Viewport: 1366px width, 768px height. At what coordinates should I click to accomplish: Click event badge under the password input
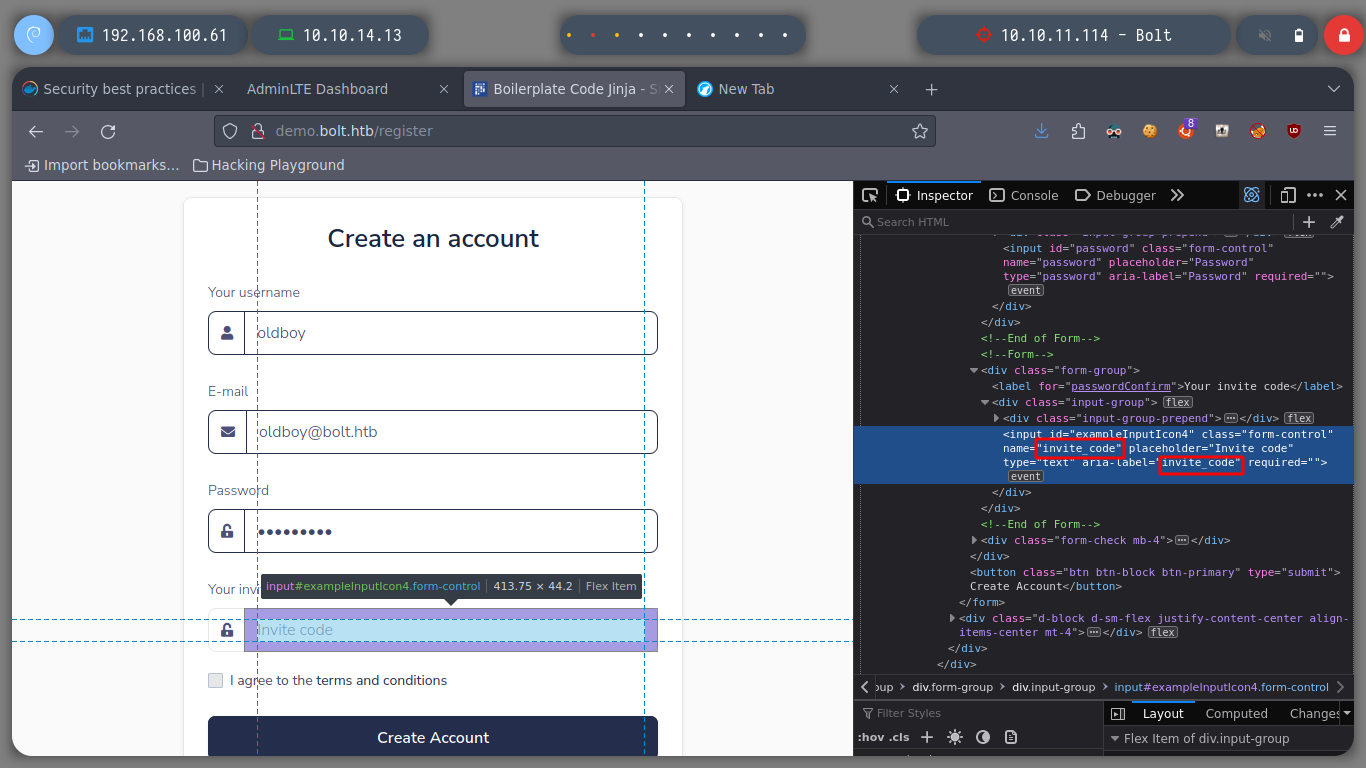[1025, 290]
